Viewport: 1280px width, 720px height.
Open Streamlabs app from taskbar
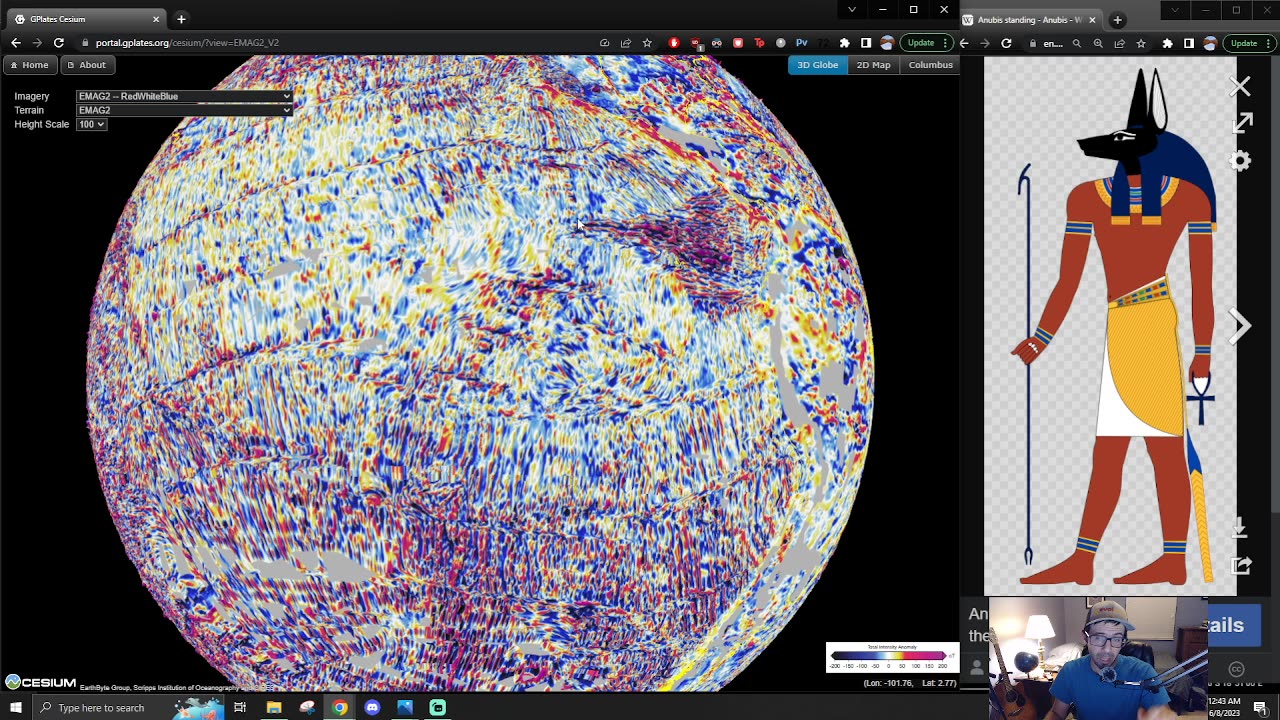click(437, 708)
